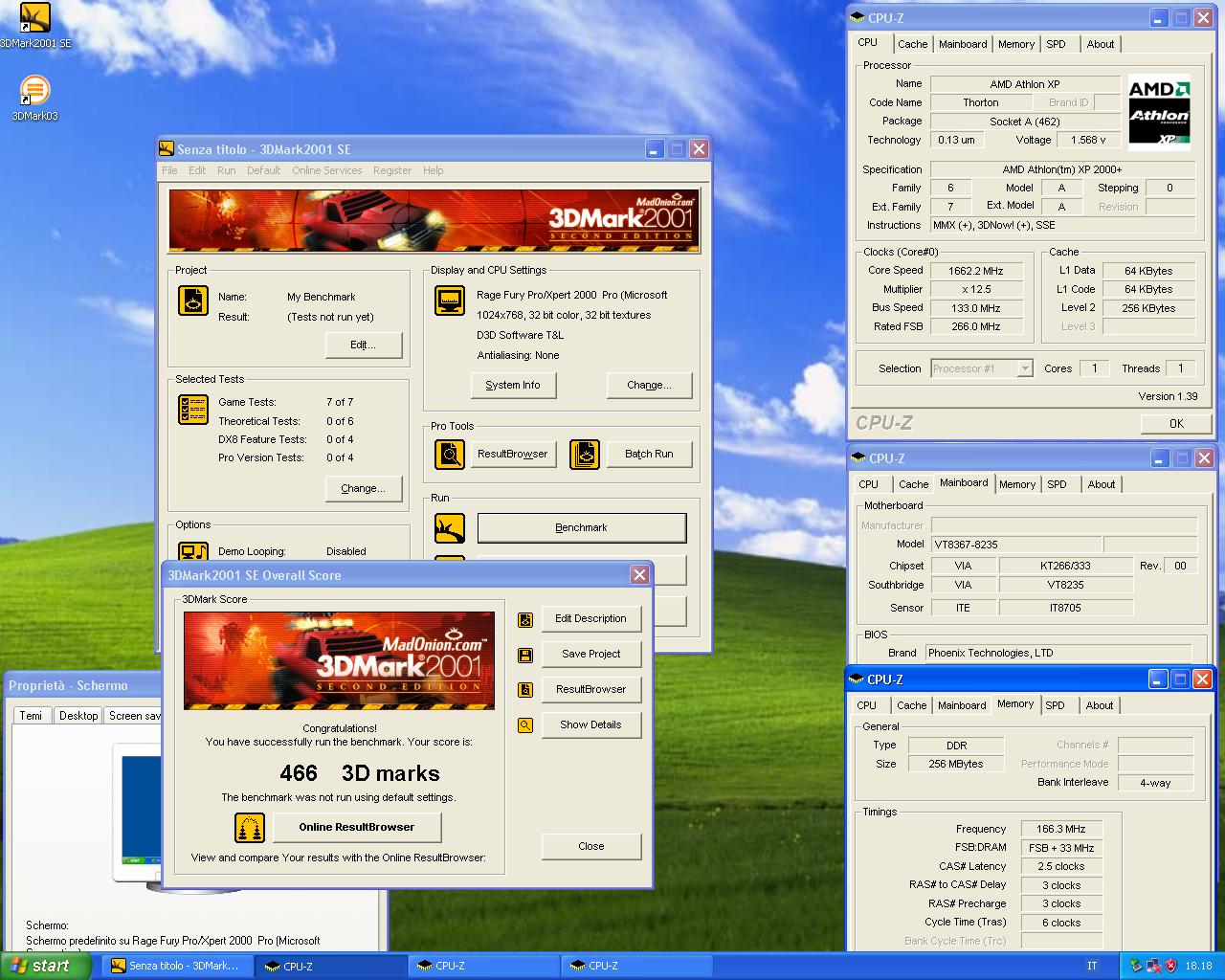Click the Core Speed value 1662.2 MHz
The height and width of the screenshot is (980, 1225).
tap(976, 271)
